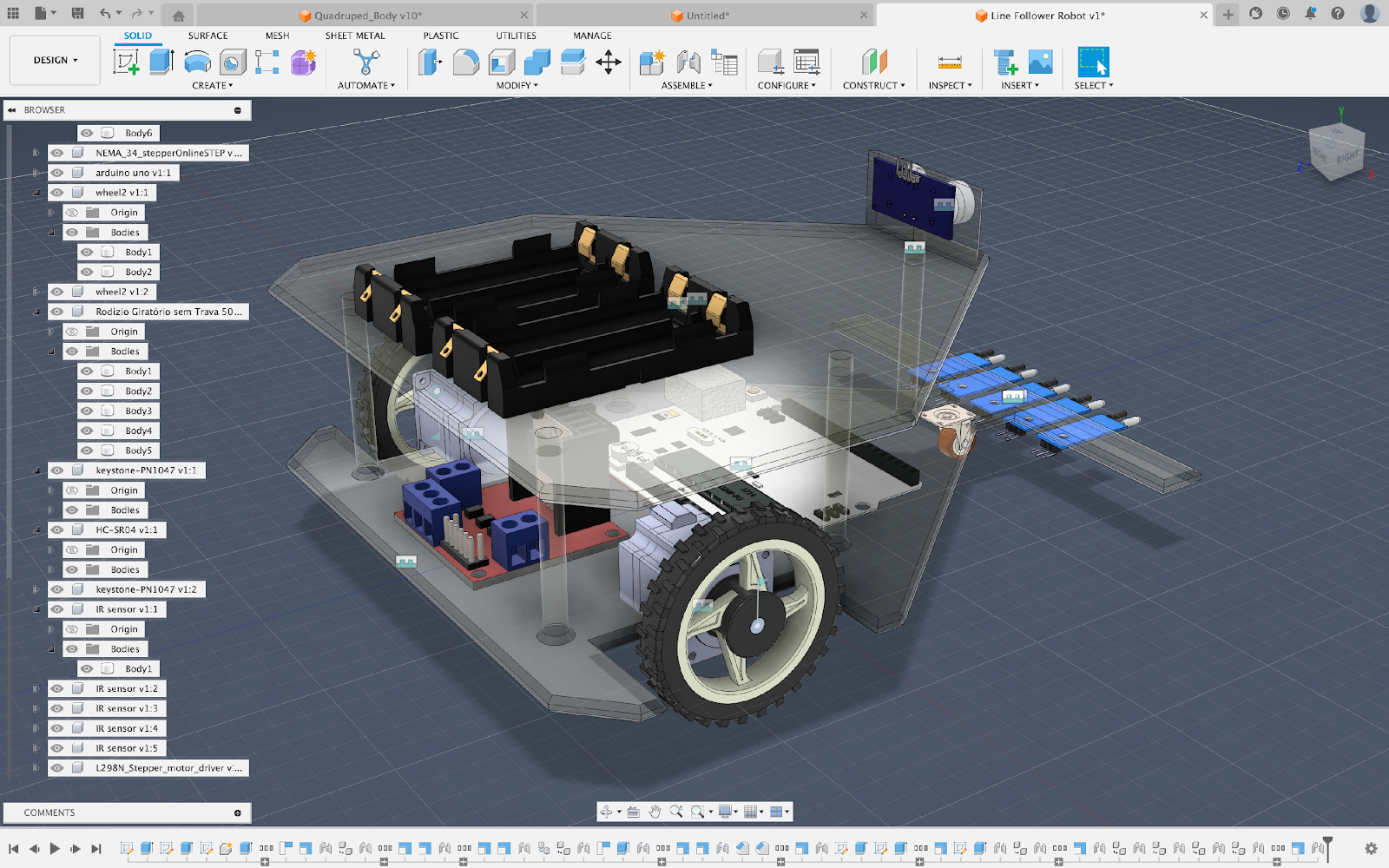This screenshot has height=868, width=1389.
Task: Select the Press Pull tool
Action: coord(431,62)
